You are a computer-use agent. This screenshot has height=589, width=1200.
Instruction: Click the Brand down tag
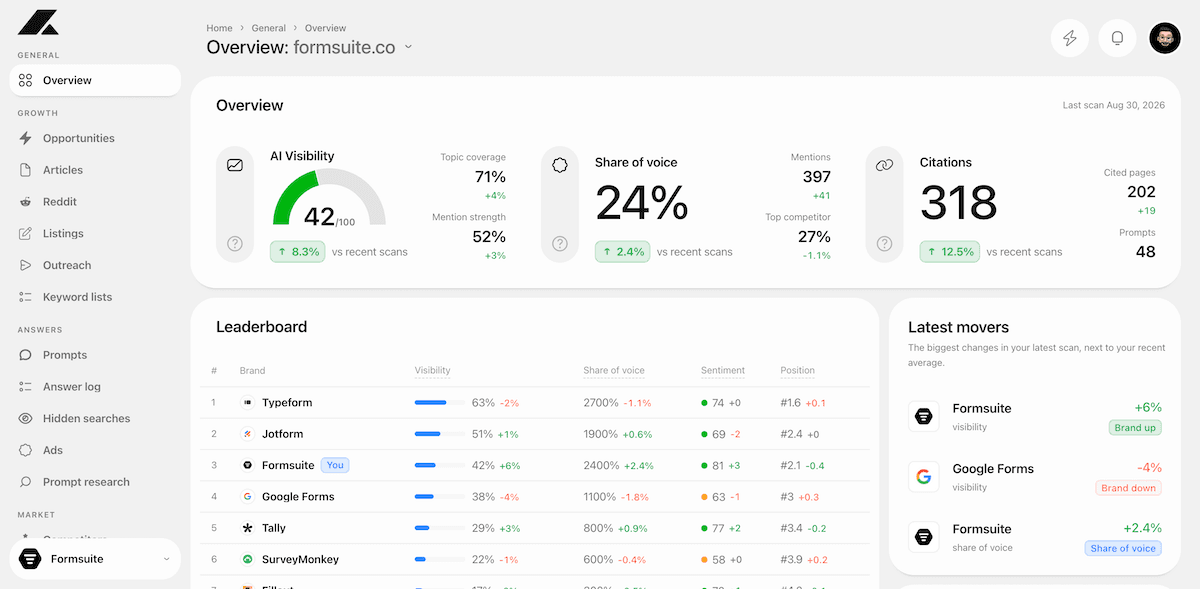coord(1128,488)
